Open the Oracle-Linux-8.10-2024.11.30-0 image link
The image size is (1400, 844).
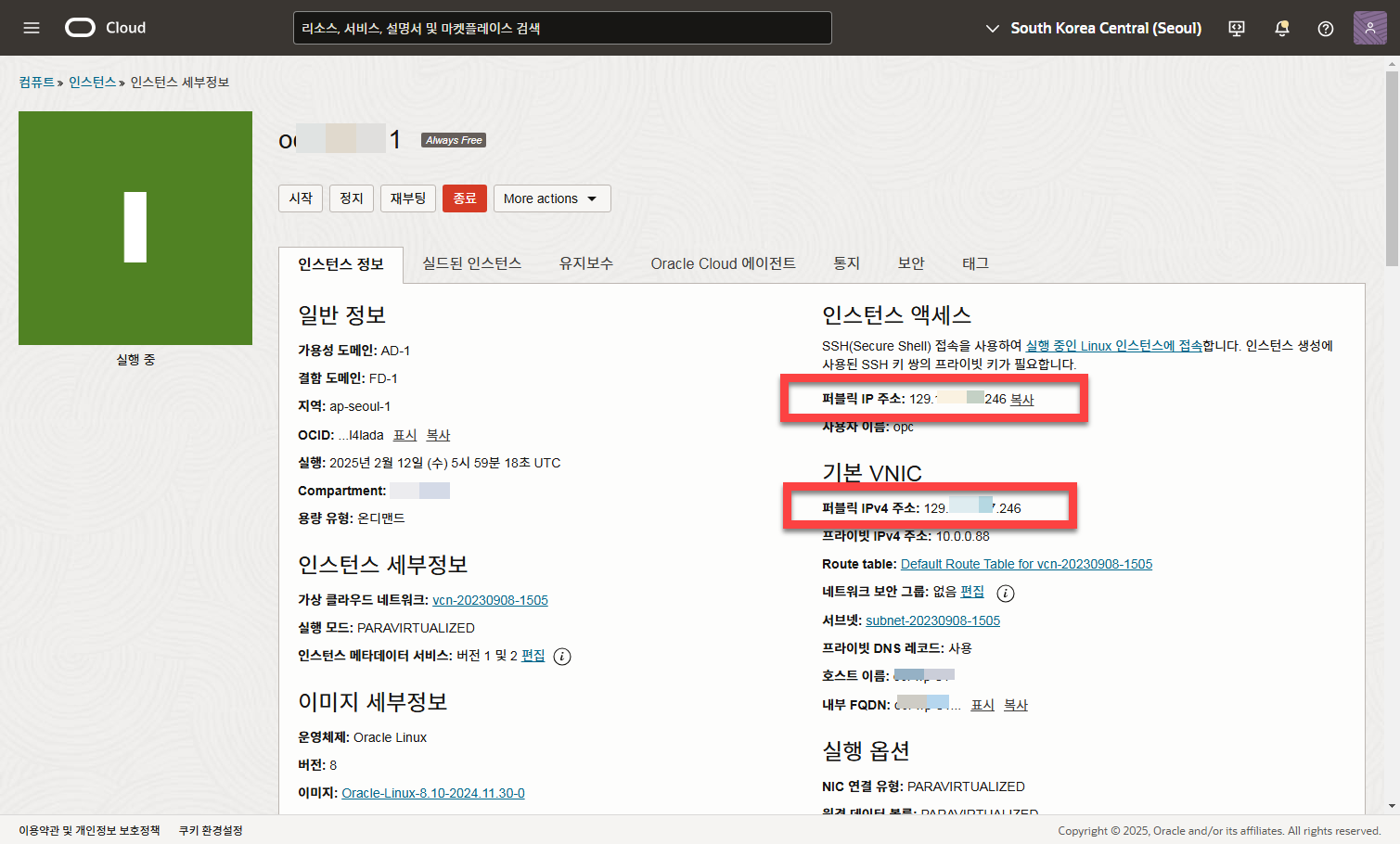pyautogui.click(x=433, y=793)
